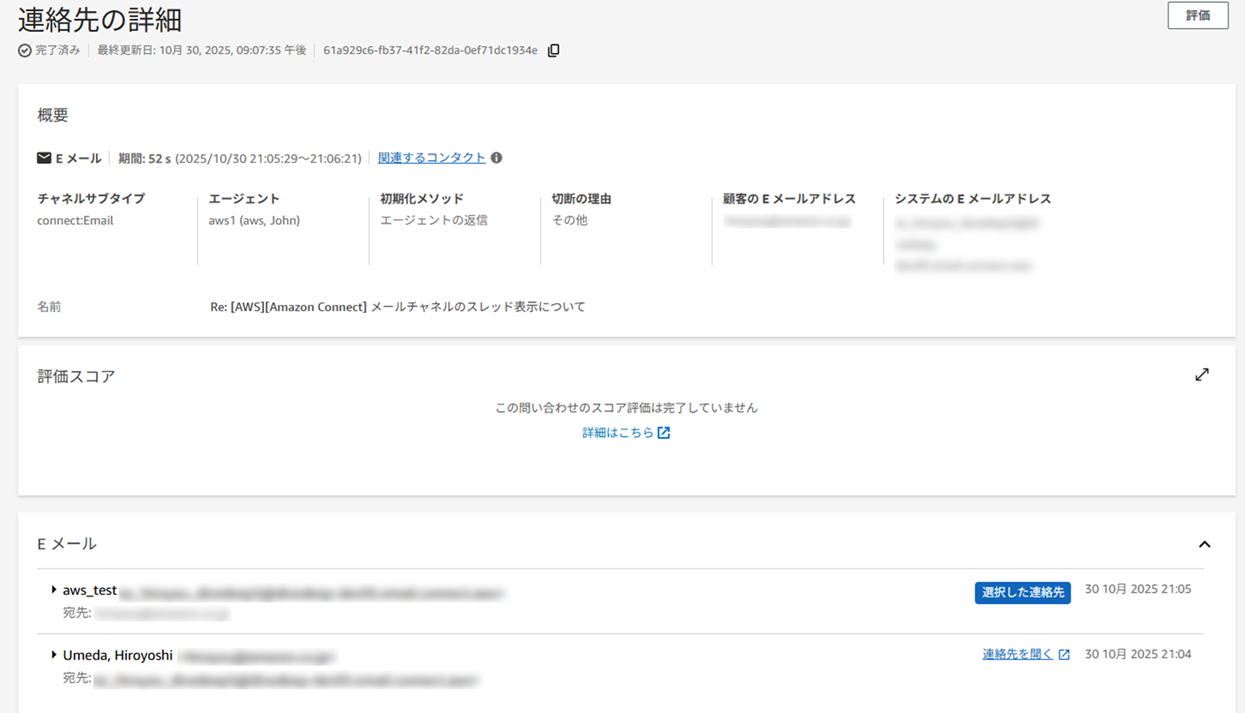
Task: Click the 評価 button
Action: 1197,15
